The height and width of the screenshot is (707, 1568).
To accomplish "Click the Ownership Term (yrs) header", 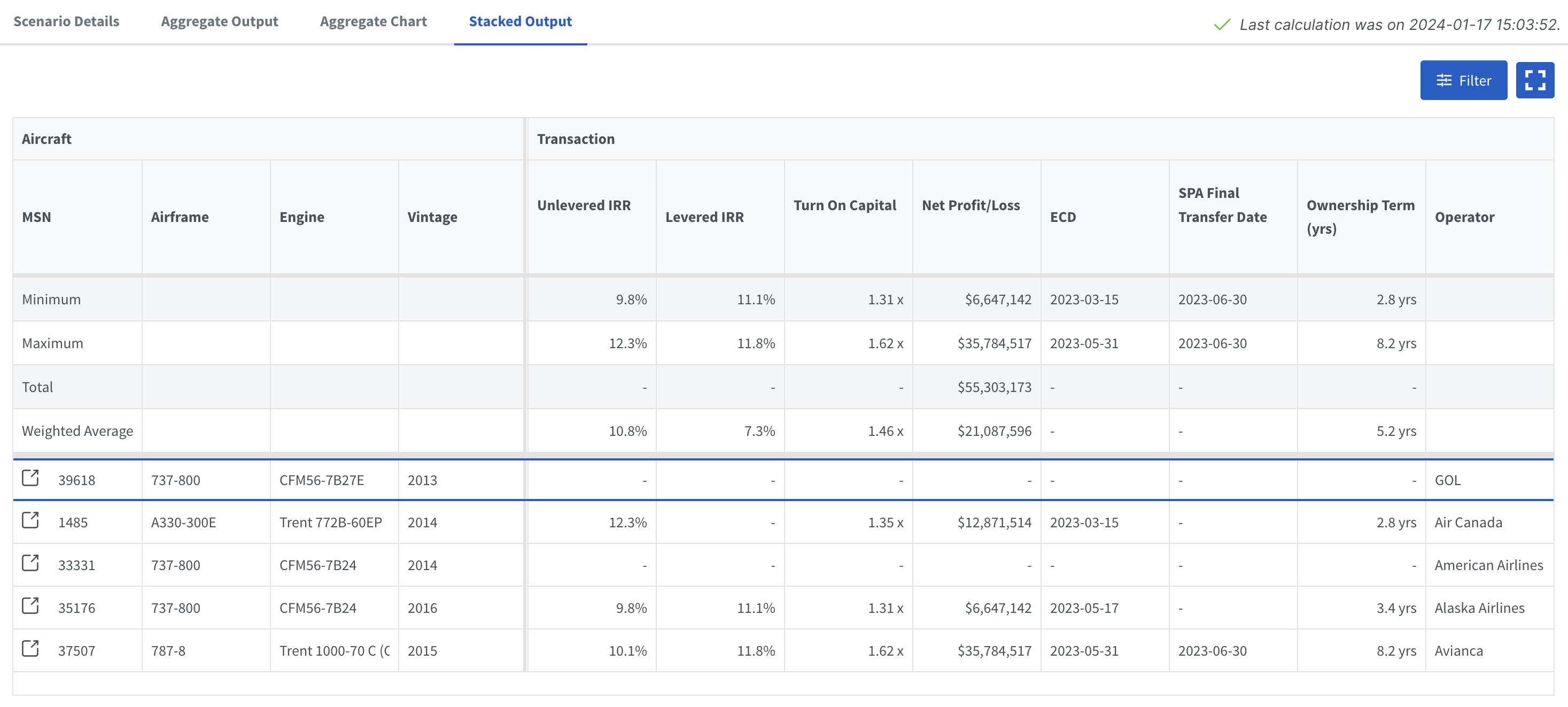I will click(1360, 217).
